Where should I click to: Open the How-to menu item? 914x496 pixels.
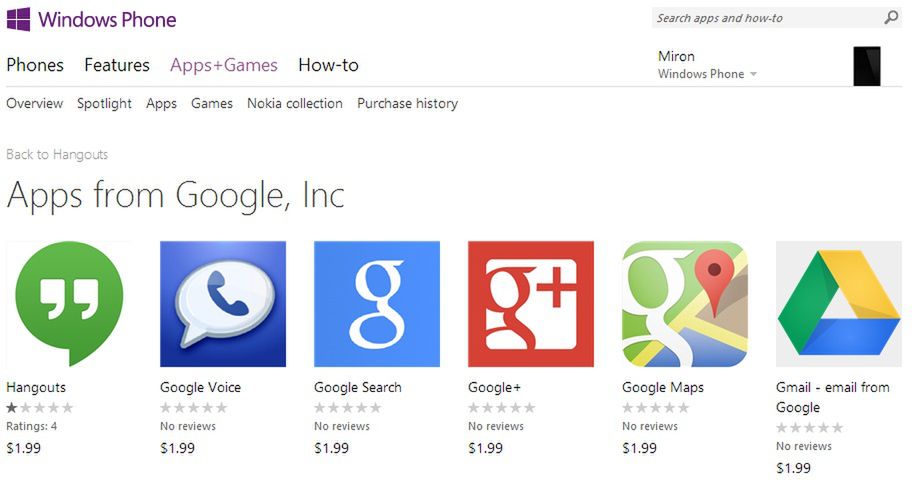pyautogui.click(x=328, y=65)
